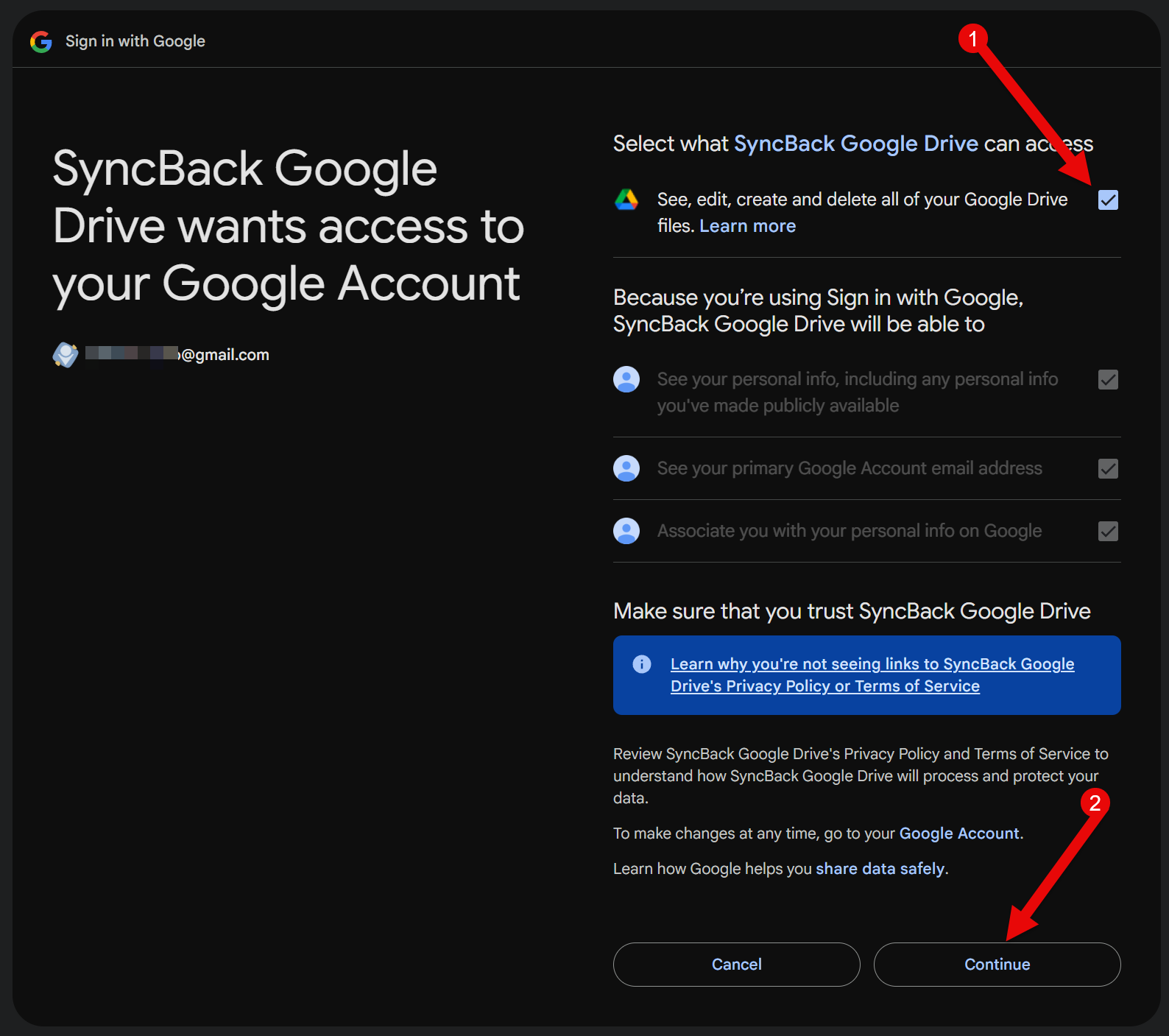Click 'See, edit, create and delete all' permission text
Screen dimensions: 1169x1036
click(x=863, y=213)
